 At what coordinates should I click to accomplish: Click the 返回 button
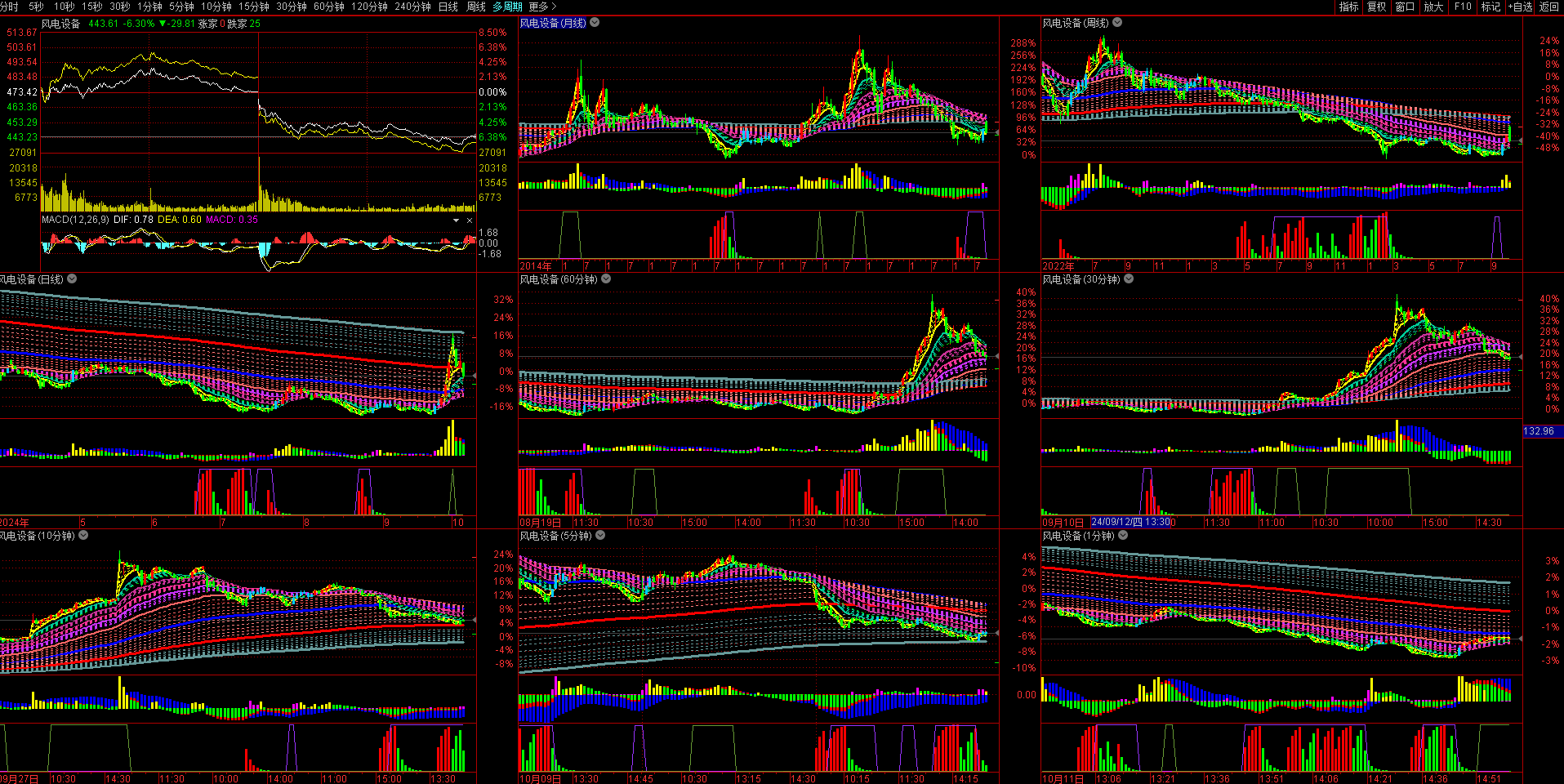1549,7
